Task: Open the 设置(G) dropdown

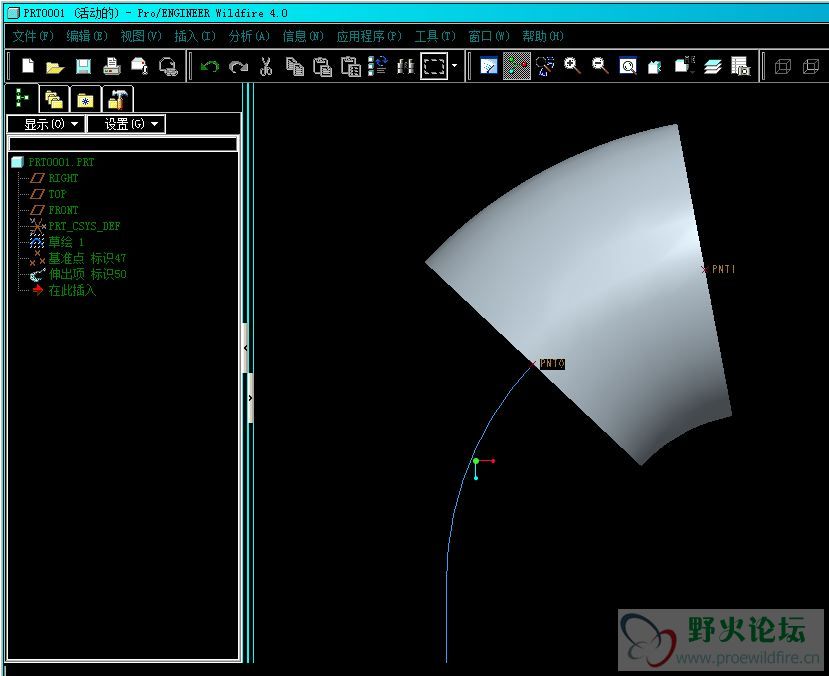Action: (126, 124)
